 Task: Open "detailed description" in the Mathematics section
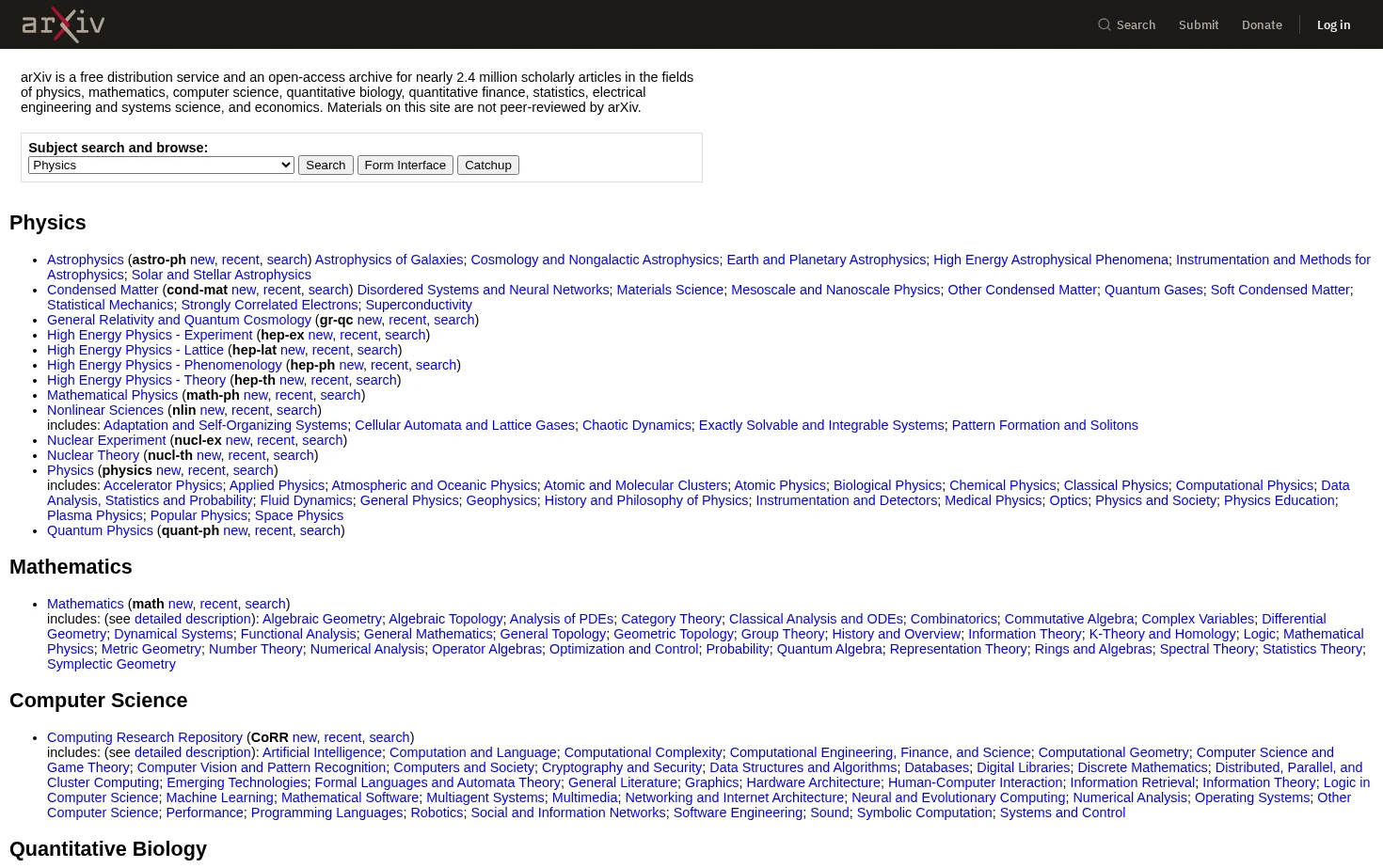192,619
